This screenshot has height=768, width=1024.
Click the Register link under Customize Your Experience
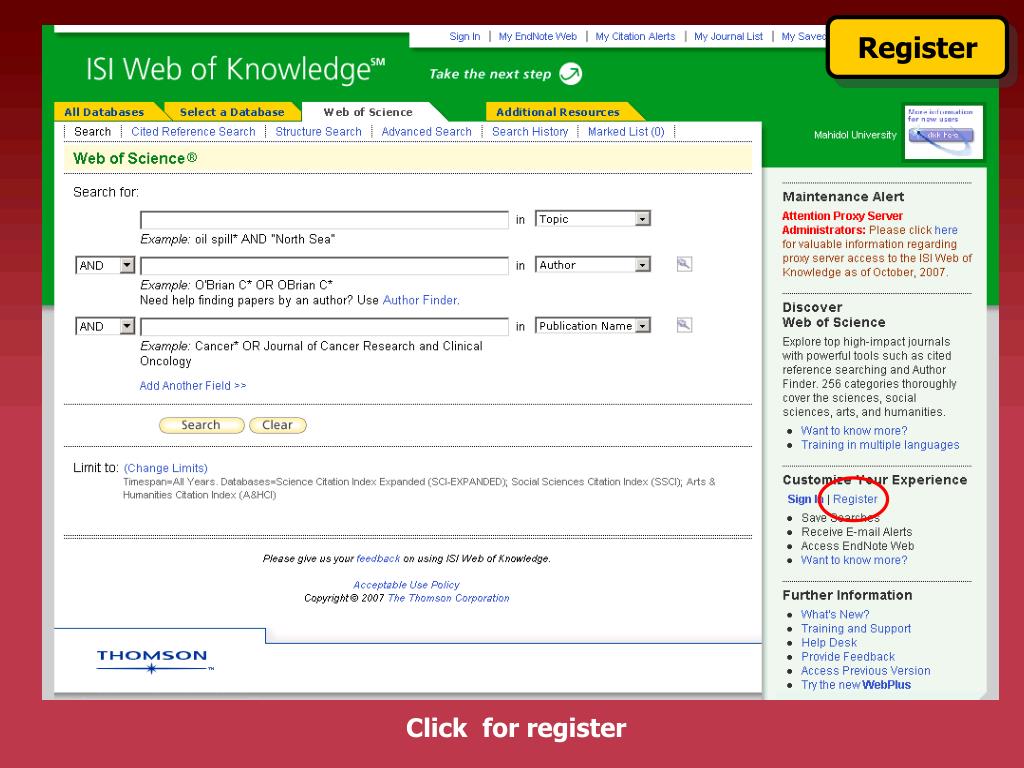(x=855, y=499)
